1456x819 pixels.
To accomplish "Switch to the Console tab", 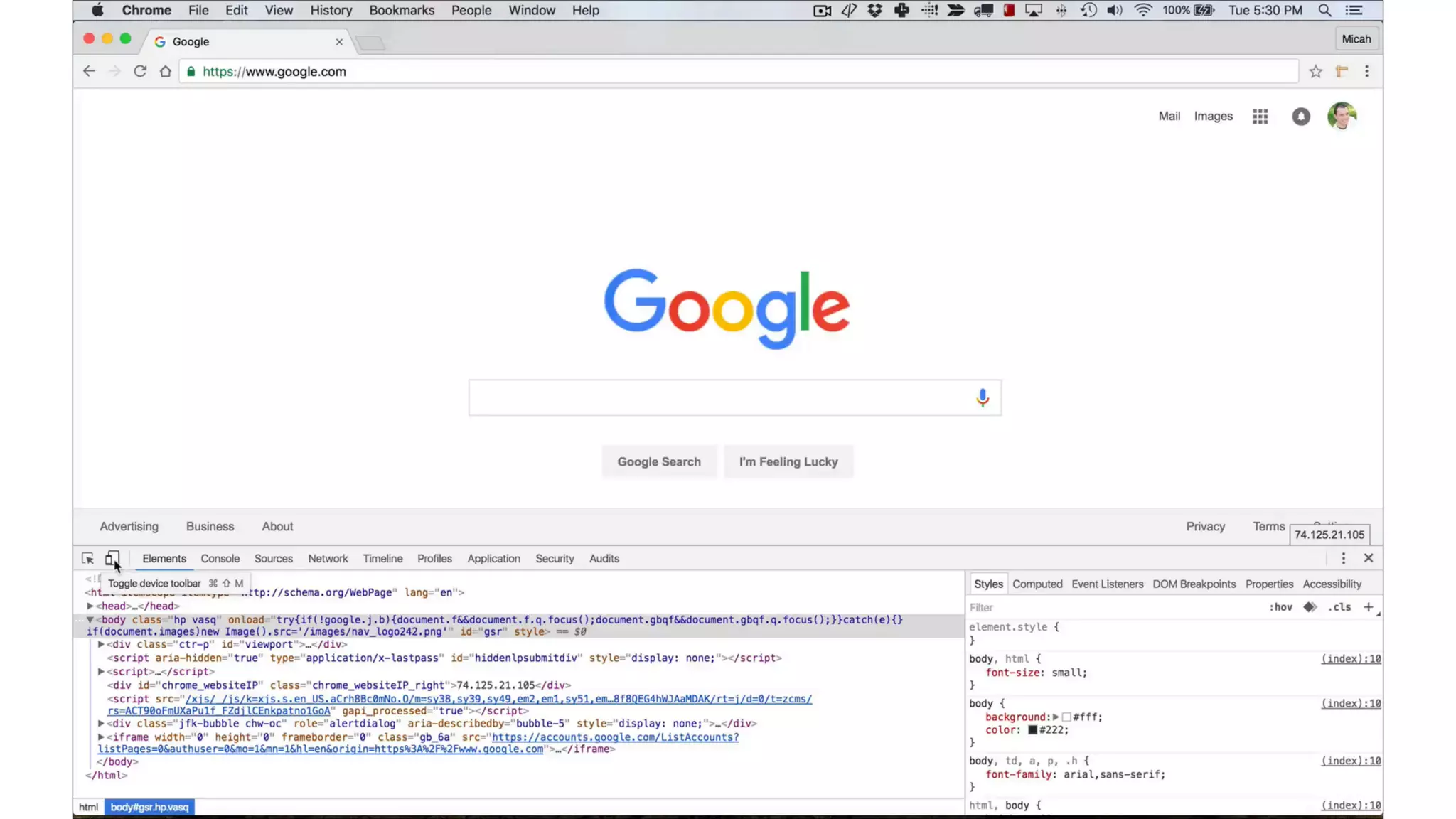I will click(x=220, y=559).
